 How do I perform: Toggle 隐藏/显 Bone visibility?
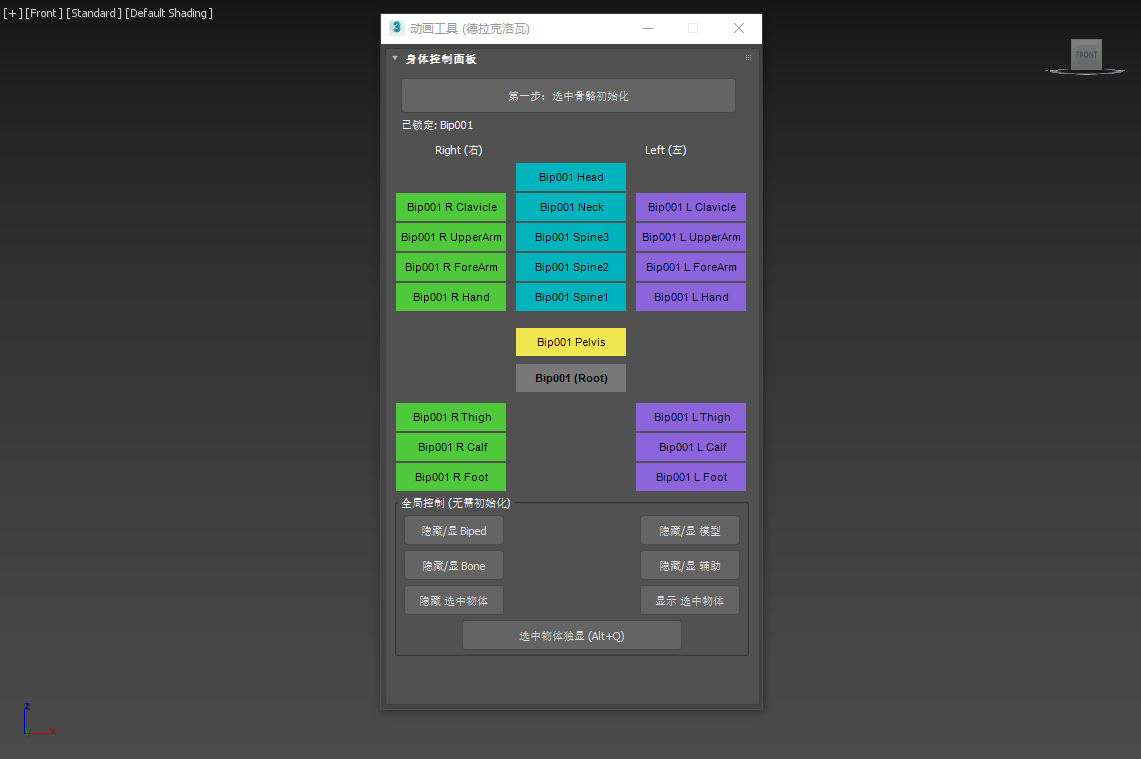(x=454, y=566)
